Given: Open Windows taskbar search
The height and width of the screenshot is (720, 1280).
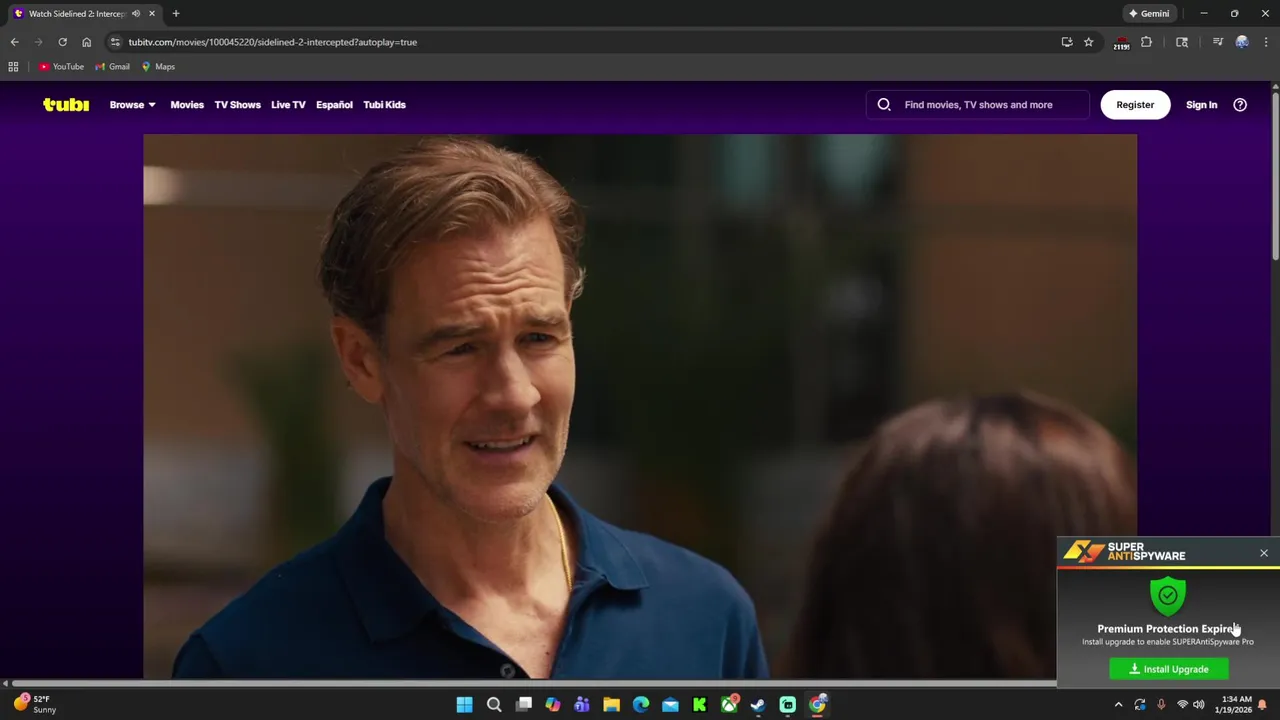Looking at the screenshot, I should (x=494, y=705).
